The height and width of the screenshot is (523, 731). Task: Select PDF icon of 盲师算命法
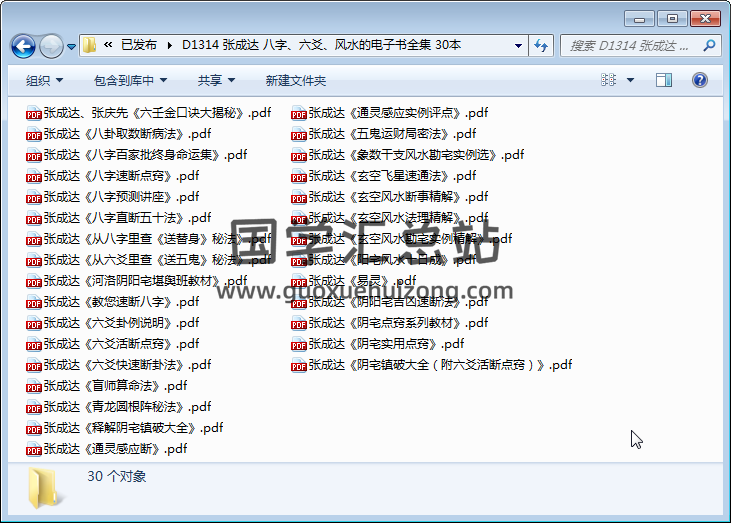pyautogui.click(x=34, y=386)
